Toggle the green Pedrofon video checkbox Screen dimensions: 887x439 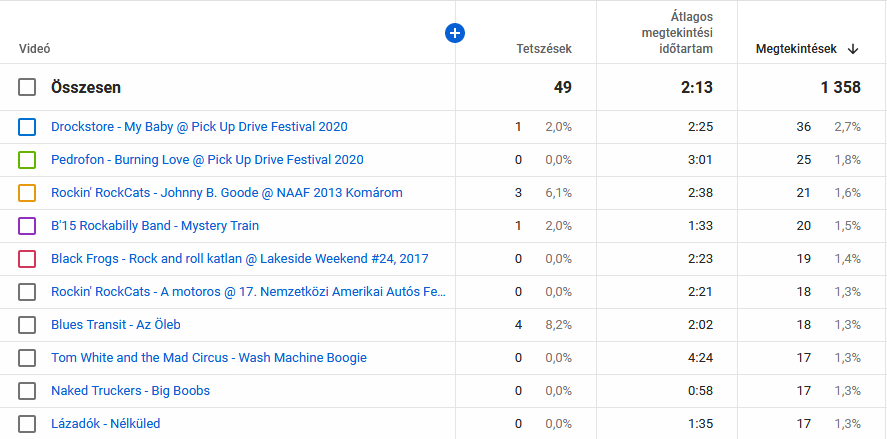tap(27, 160)
